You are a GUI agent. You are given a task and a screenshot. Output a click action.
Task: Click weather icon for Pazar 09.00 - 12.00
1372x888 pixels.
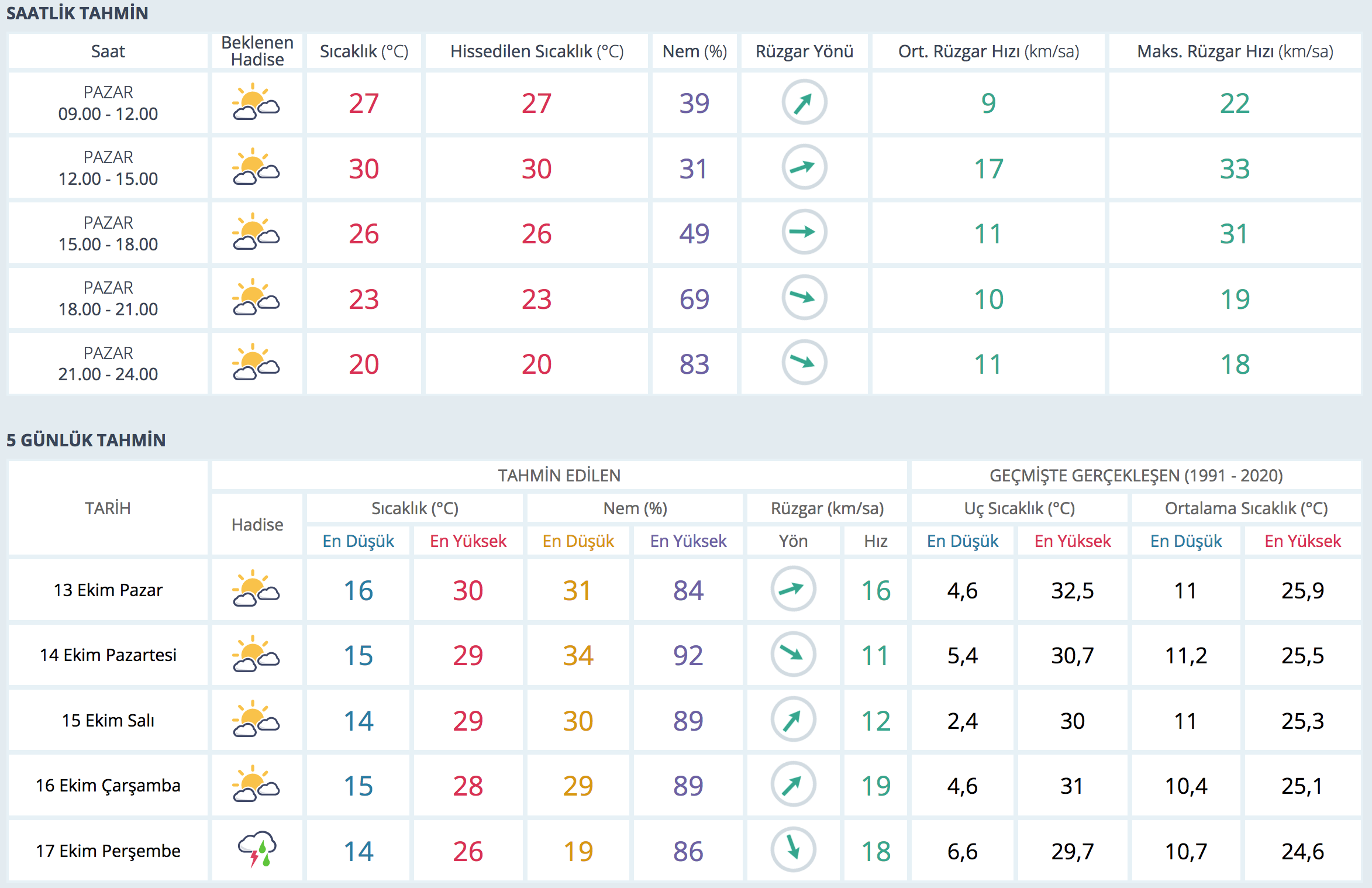(256, 102)
